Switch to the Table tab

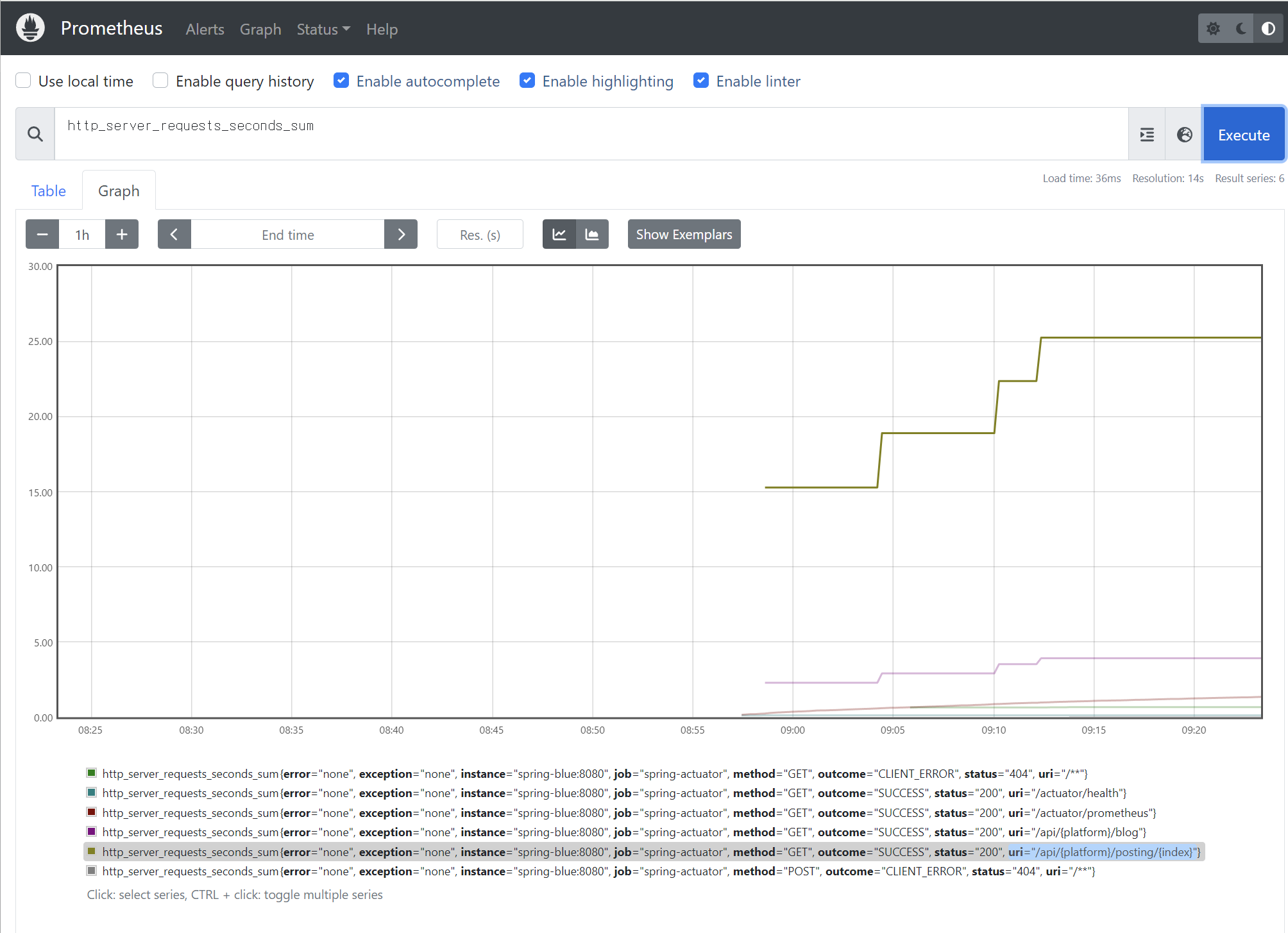tap(49, 191)
